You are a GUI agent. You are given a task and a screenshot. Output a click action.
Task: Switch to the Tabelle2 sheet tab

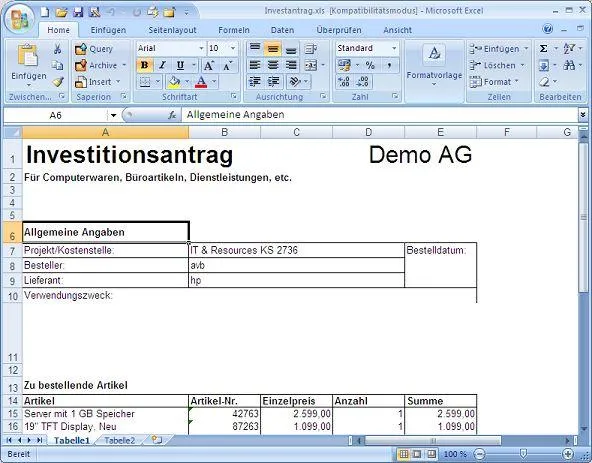pyautogui.click(x=119, y=440)
